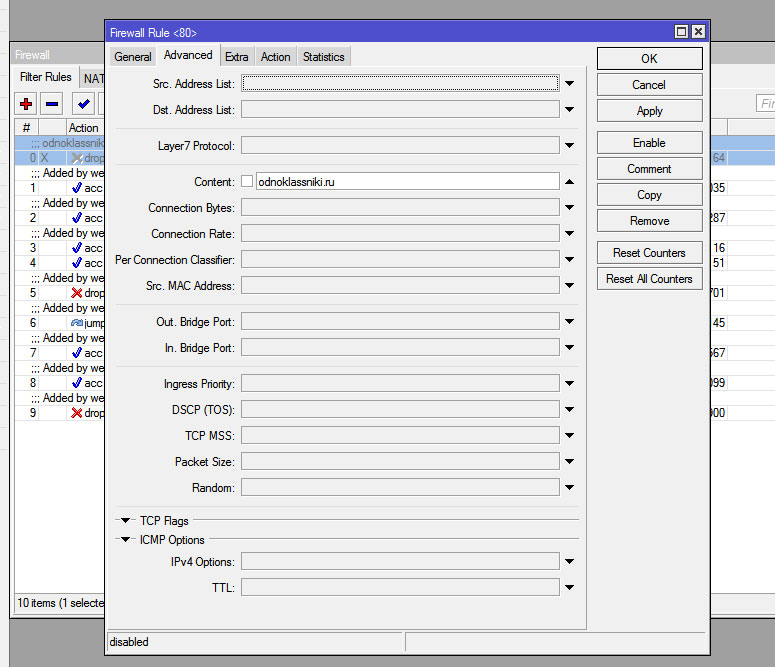775x667 pixels.
Task: Expand the Src. Address List dropdown arrow
Action: 569,84
